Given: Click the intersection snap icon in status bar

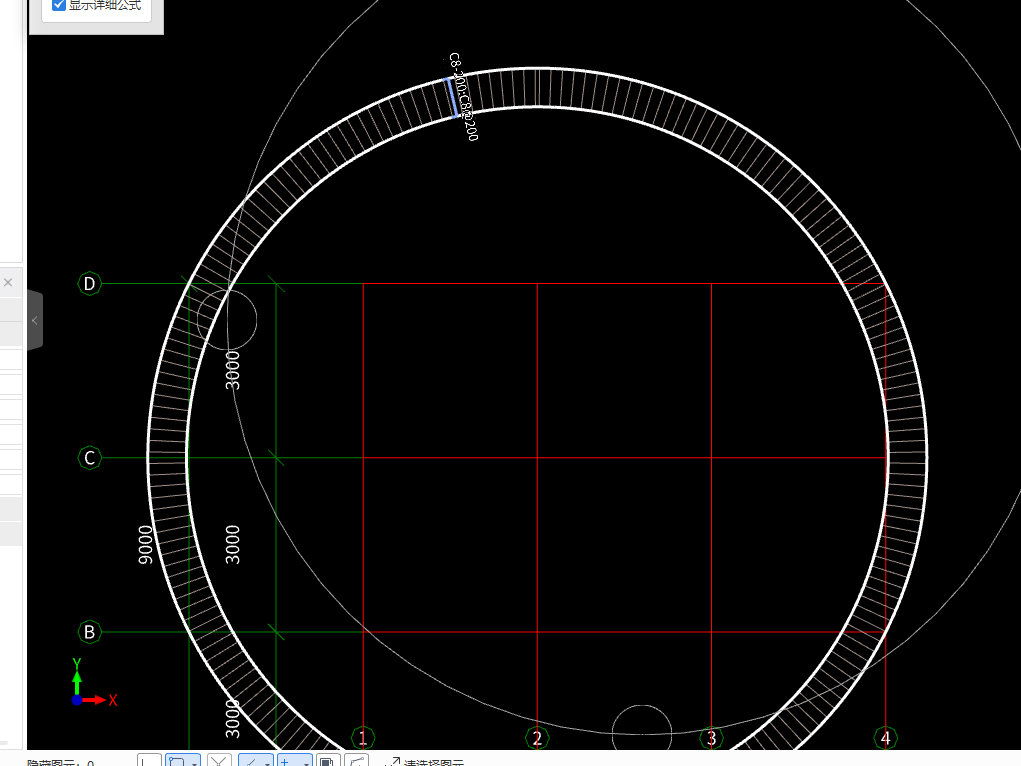Looking at the screenshot, I should pyautogui.click(x=219, y=760).
